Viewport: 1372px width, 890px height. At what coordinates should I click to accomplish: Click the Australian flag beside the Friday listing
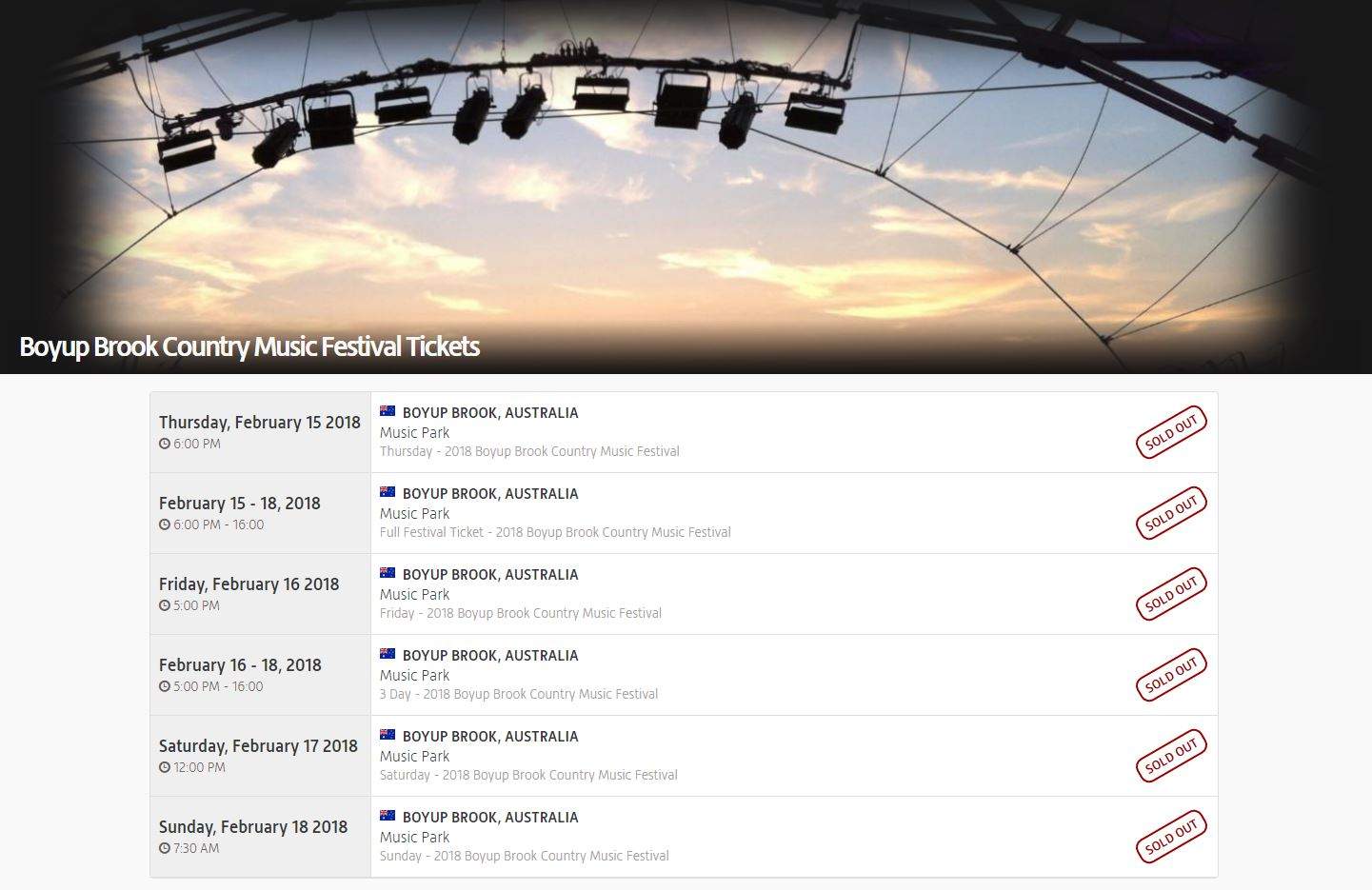tap(388, 572)
